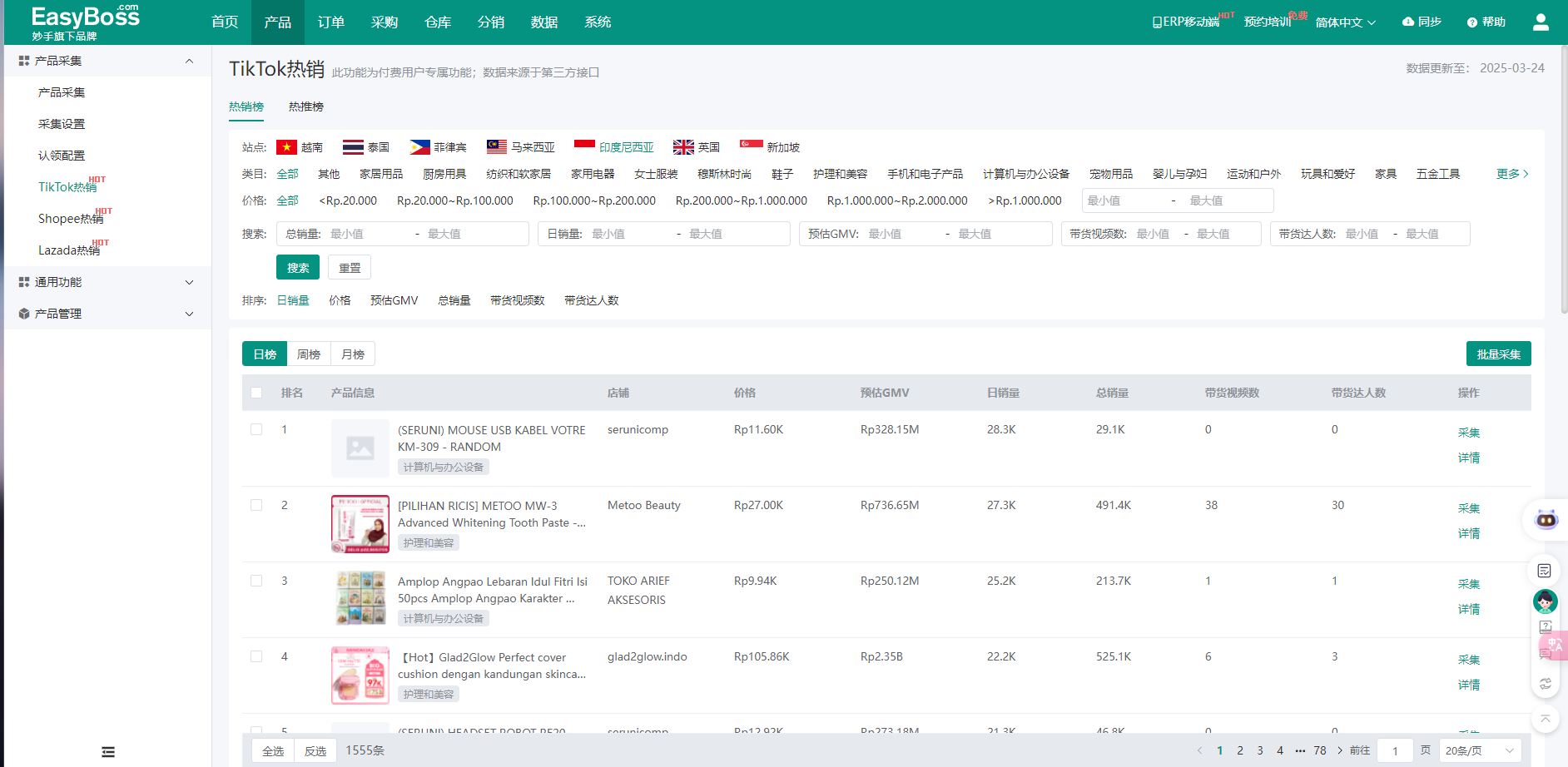Viewport: 1568px width, 767px height.
Task: Click the back-to-top arrow icon
Action: (1546, 719)
